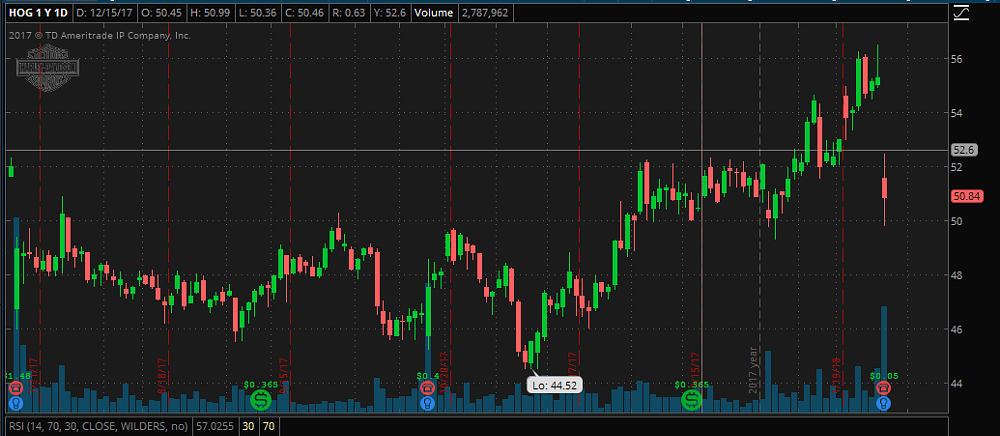Viewport: 1000px width, 436px height.
Task: Open the earnings phone icon under $0.4
Action: click(x=427, y=387)
